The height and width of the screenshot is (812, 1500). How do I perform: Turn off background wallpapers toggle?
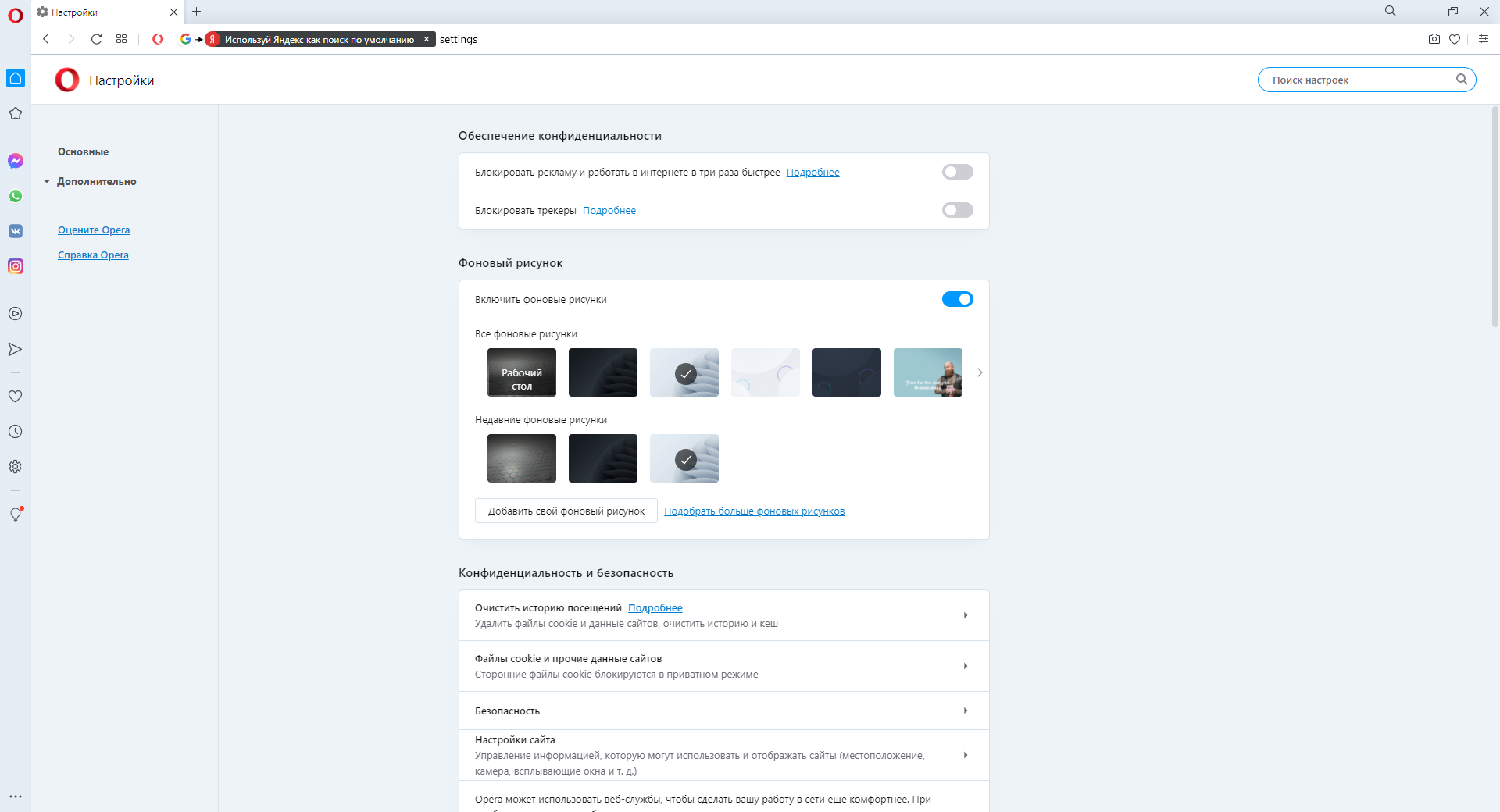[958, 299]
